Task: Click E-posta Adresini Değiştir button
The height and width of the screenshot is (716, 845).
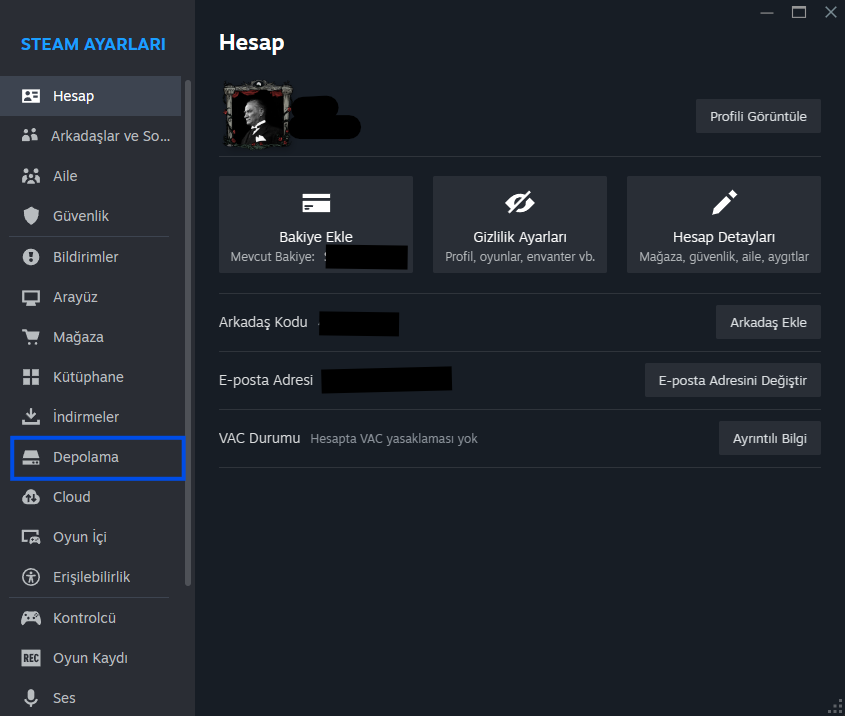Action: (x=732, y=380)
